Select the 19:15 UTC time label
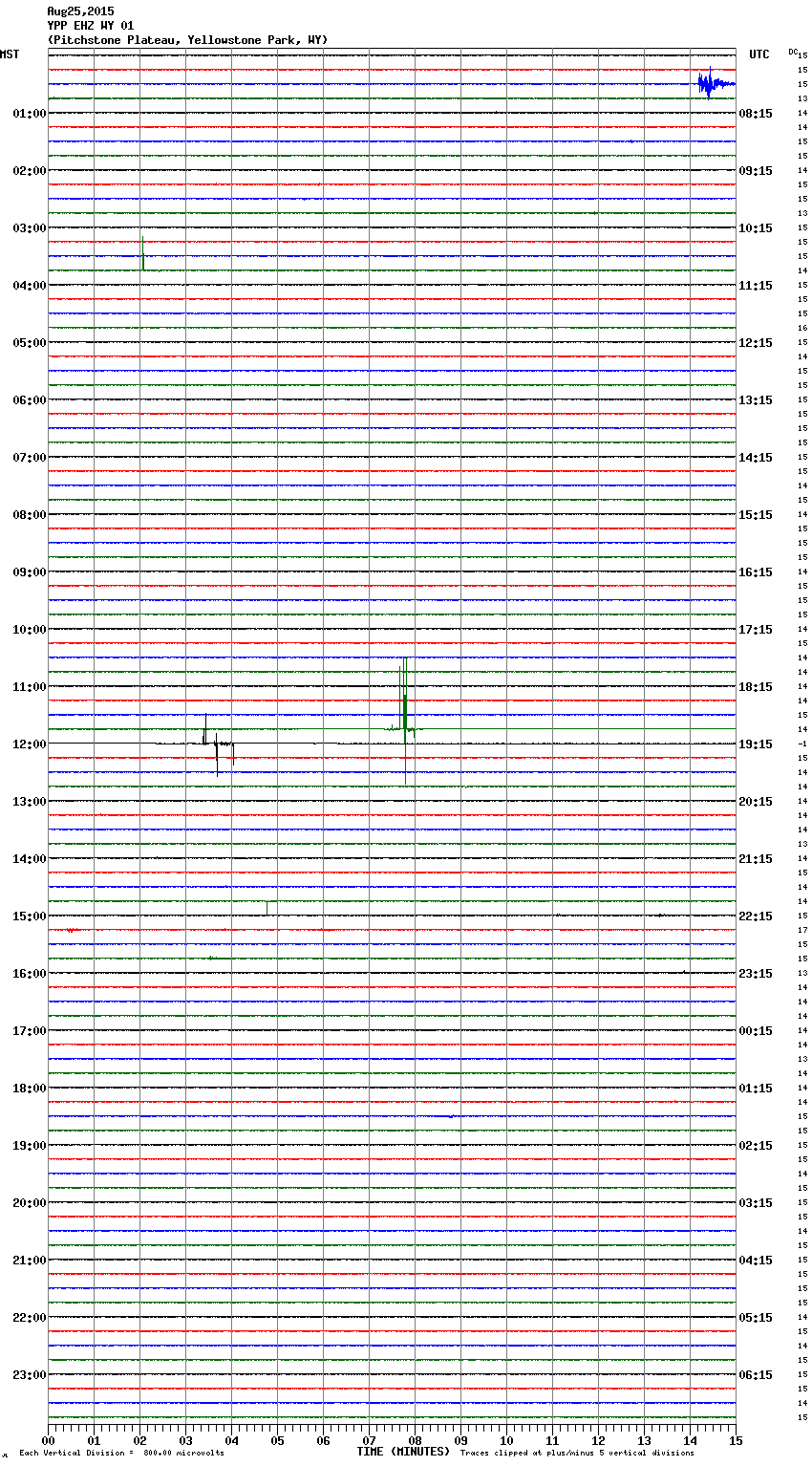Screen dimensions: 812x1466 pyautogui.click(x=756, y=744)
